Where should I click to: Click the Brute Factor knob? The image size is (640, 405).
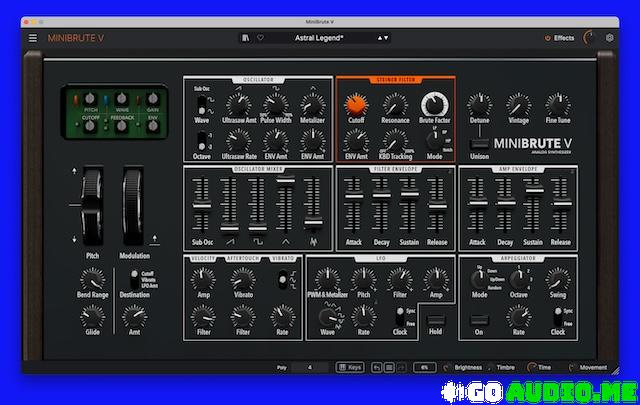tap(435, 105)
